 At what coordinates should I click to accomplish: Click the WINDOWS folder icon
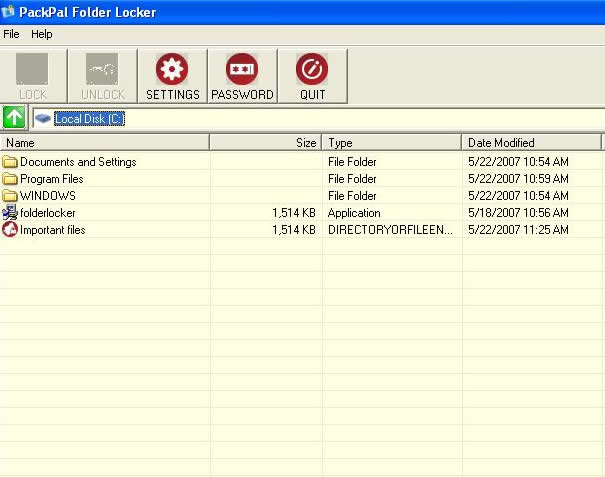point(10,196)
